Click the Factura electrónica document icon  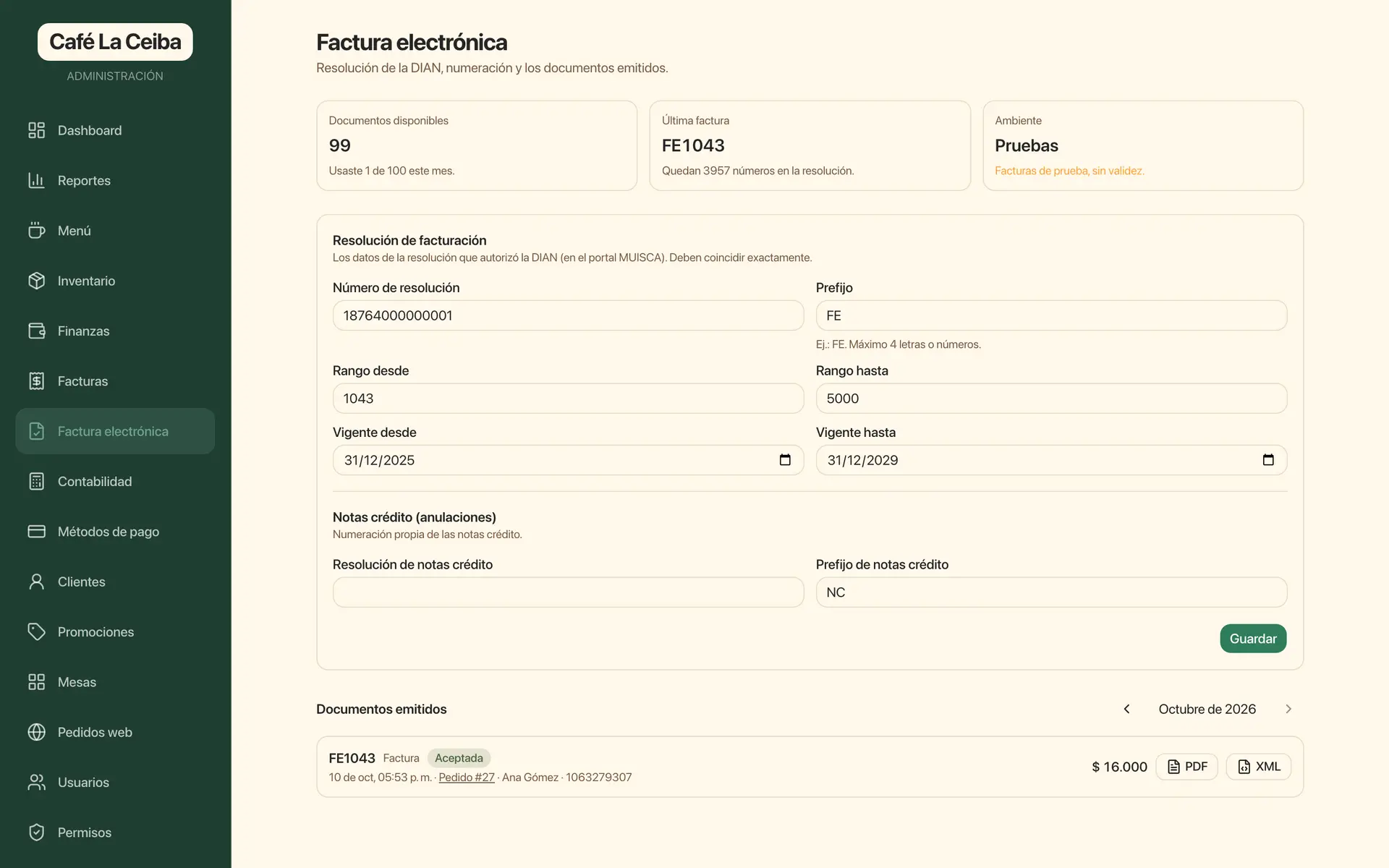(x=36, y=431)
